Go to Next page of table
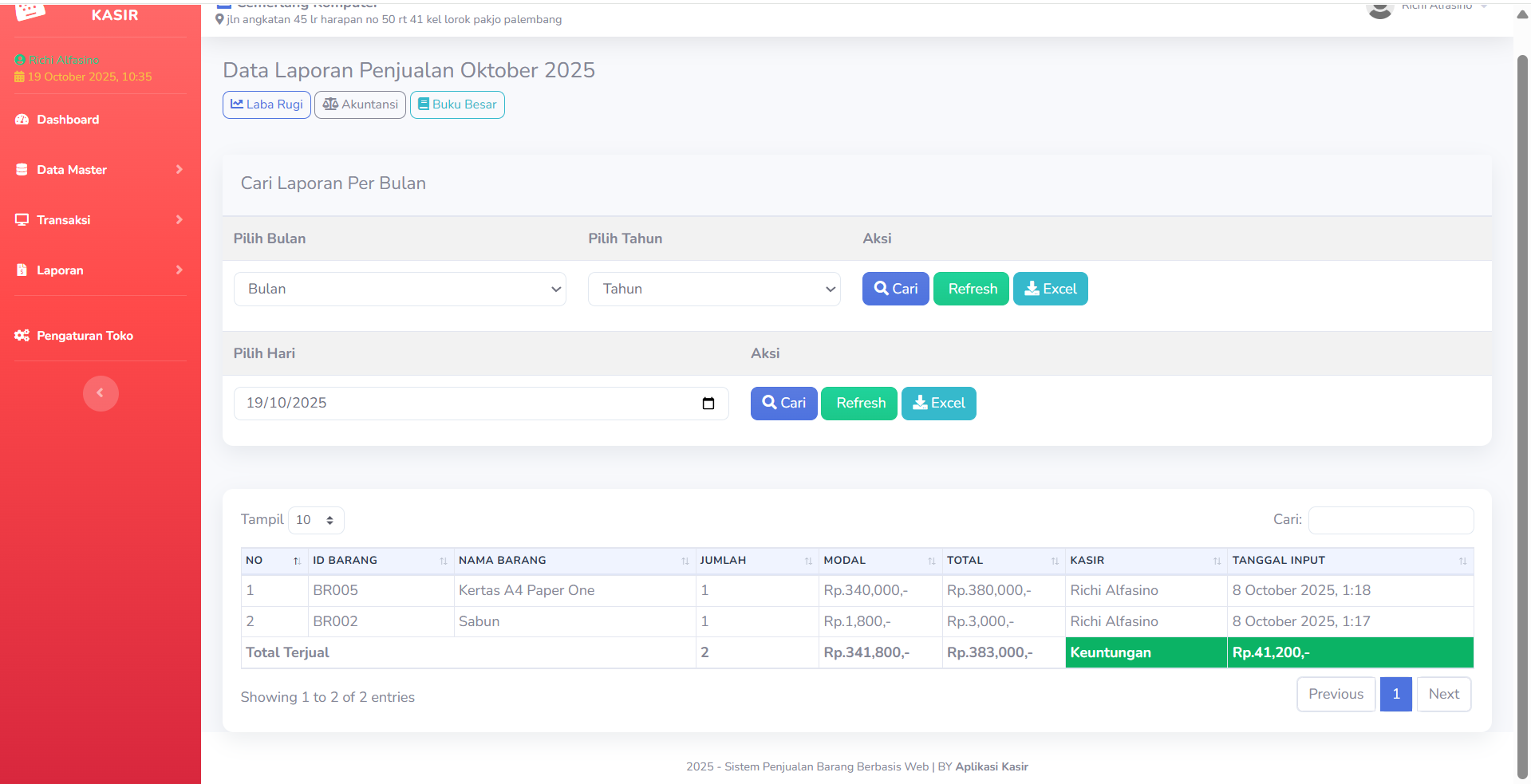Viewport: 1531px width, 784px height. pos(1443,695)
